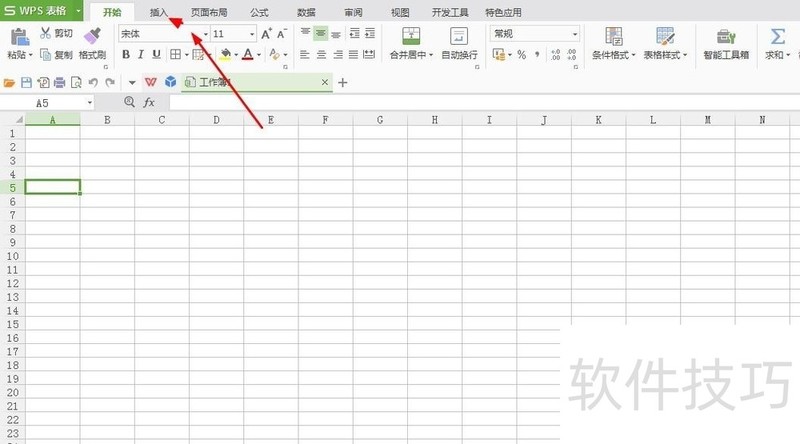
Task: Expand the font size dropdown showing 11
Action: coord(233,34)
